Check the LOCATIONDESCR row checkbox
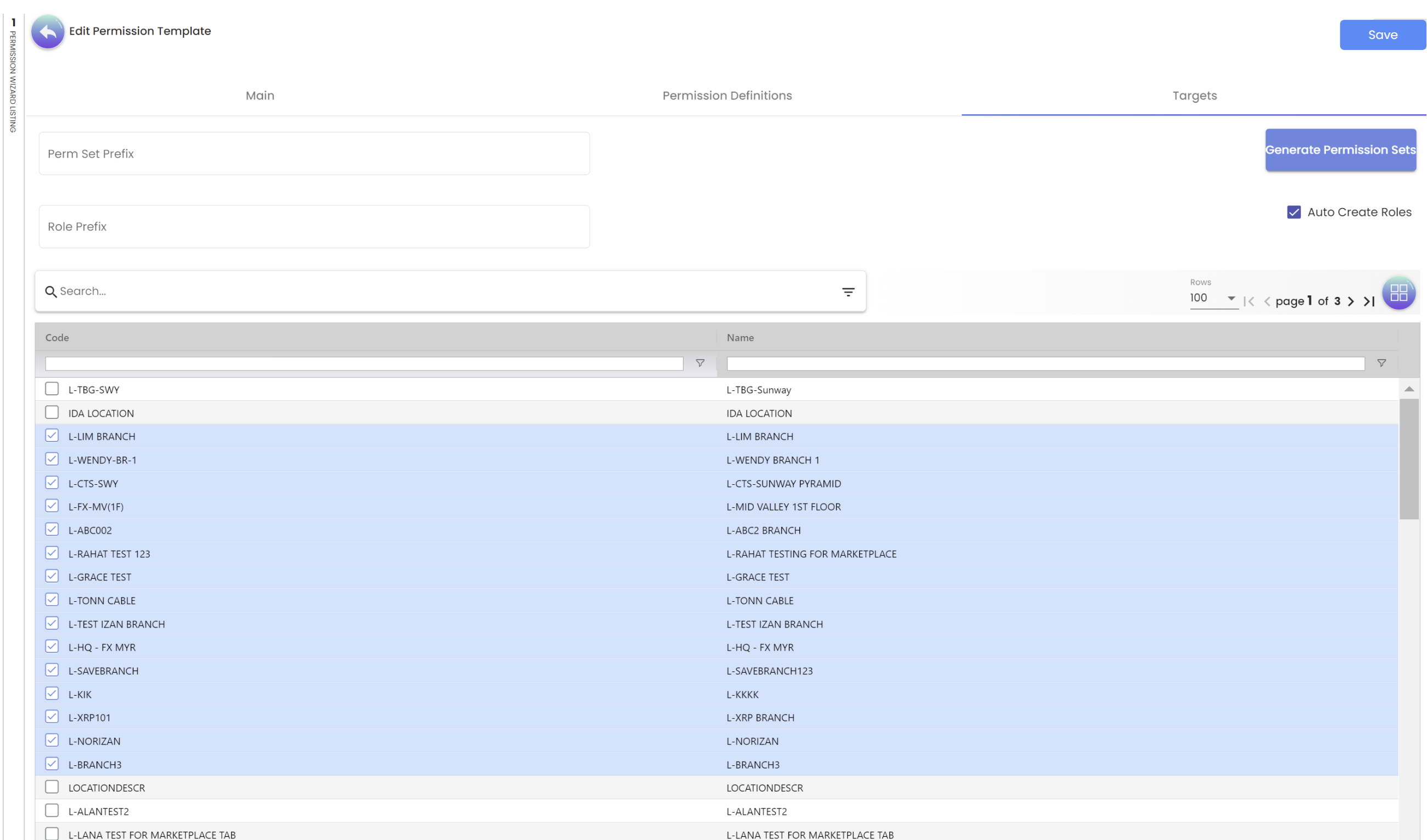1427x840 pixels. [x=52, y=787]
